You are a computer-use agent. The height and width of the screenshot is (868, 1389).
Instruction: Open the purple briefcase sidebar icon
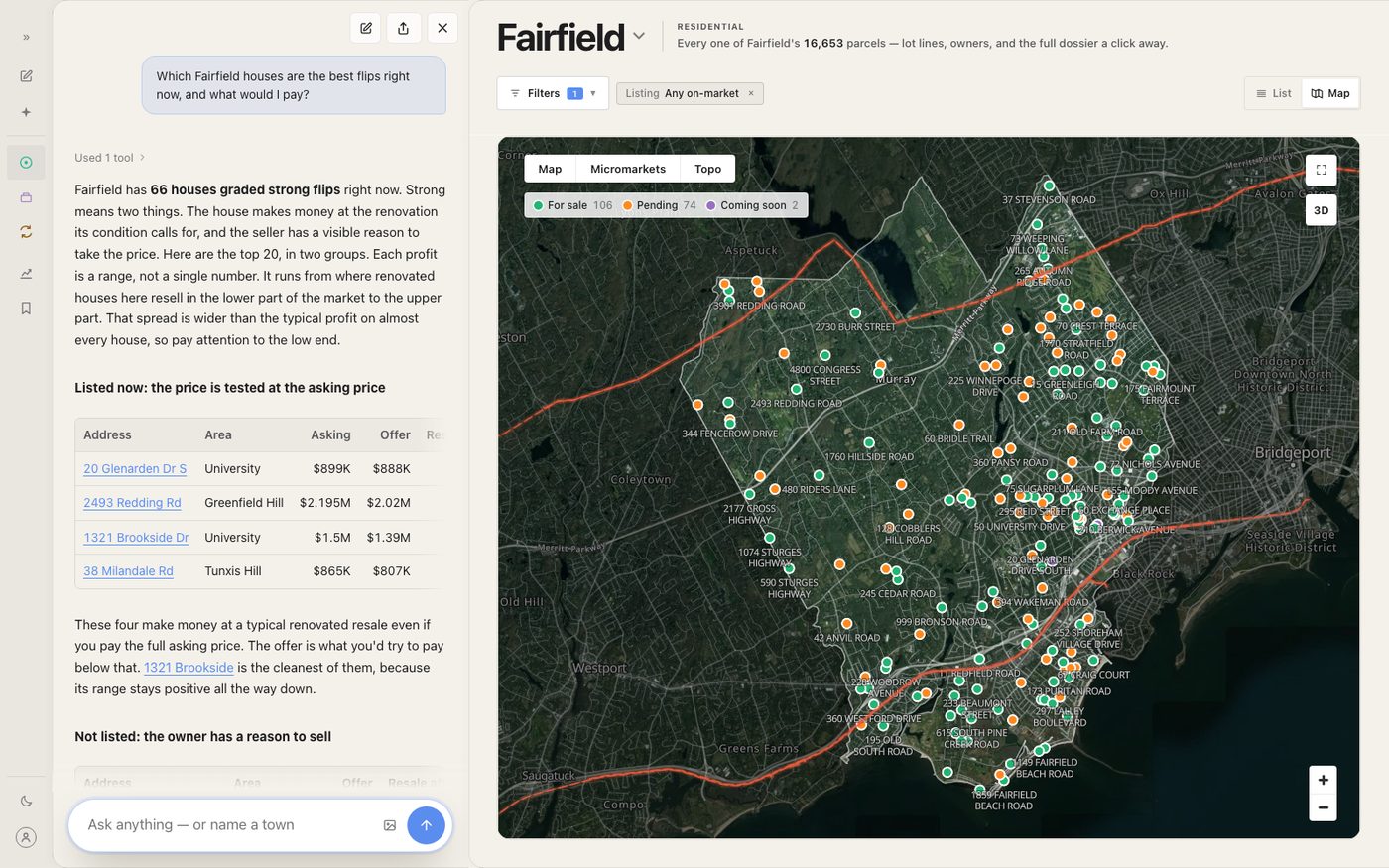26,197
